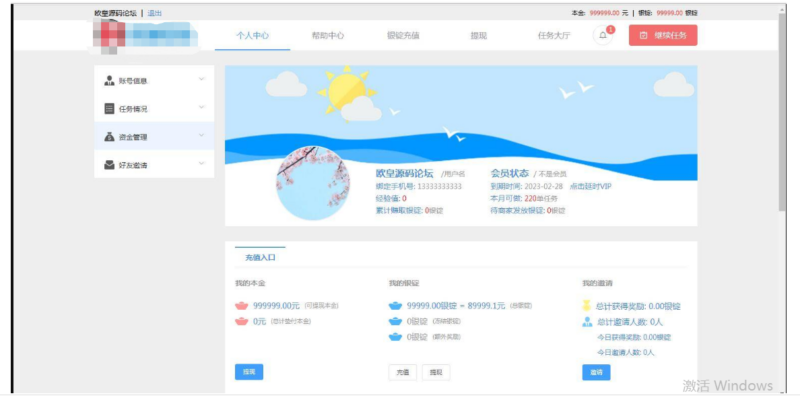The image size is (800, 404).
Task: Open the notification bell with red badge
Action: pyautogui.click(x=603, y=35)
